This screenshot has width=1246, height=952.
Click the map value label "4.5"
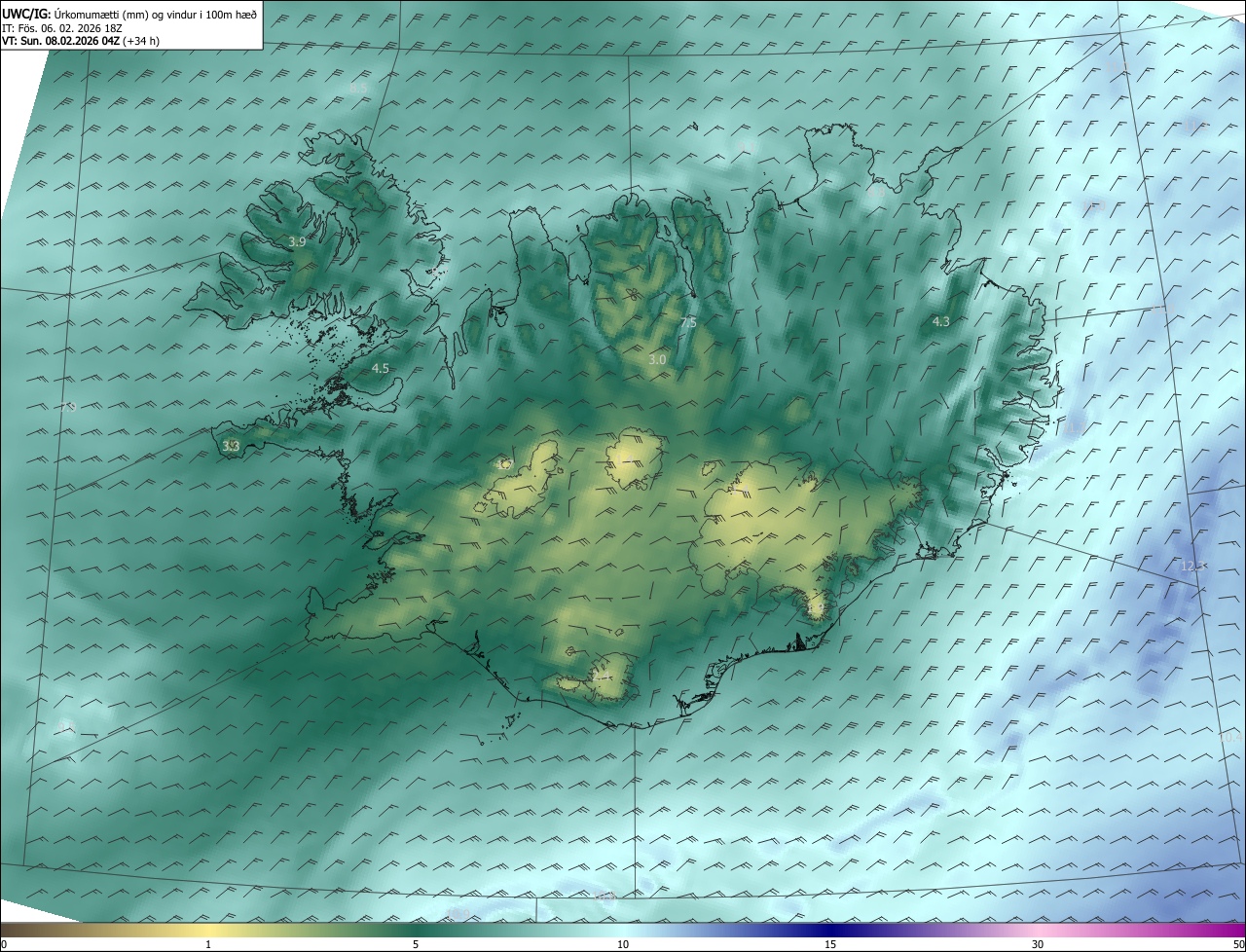381,368
